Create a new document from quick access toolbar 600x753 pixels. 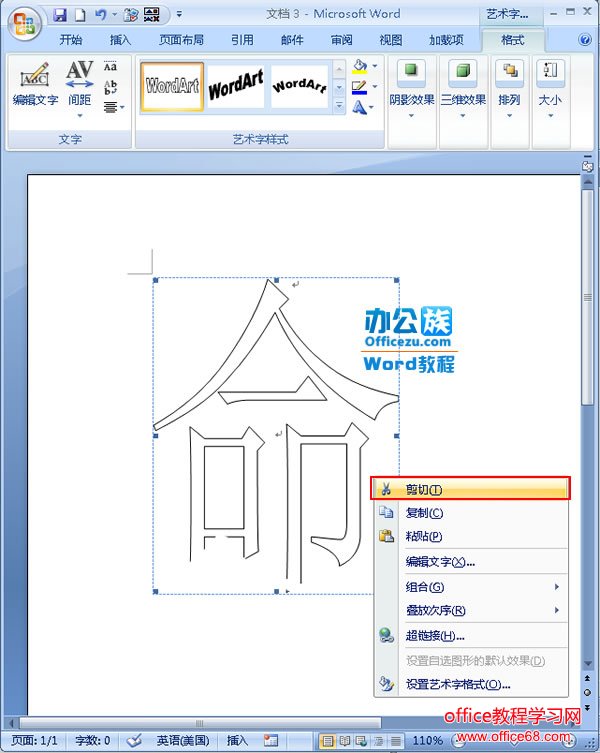pyautogui.click(x=80, y=14)
